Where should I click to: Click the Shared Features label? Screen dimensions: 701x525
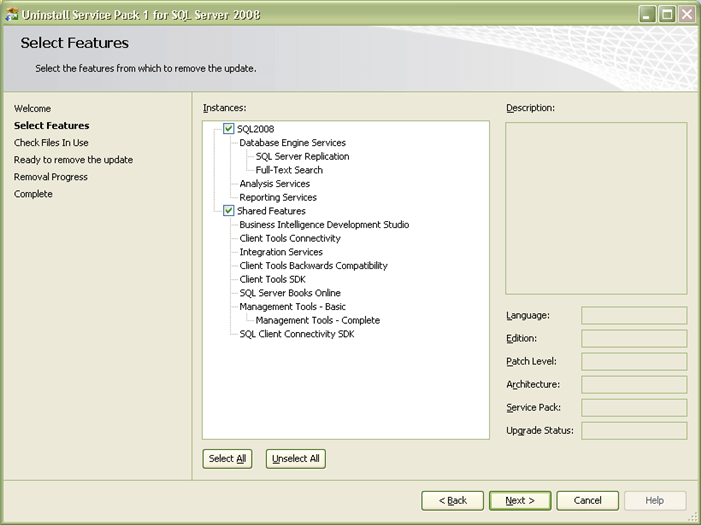pyautogui.click(x=271, y=211)
